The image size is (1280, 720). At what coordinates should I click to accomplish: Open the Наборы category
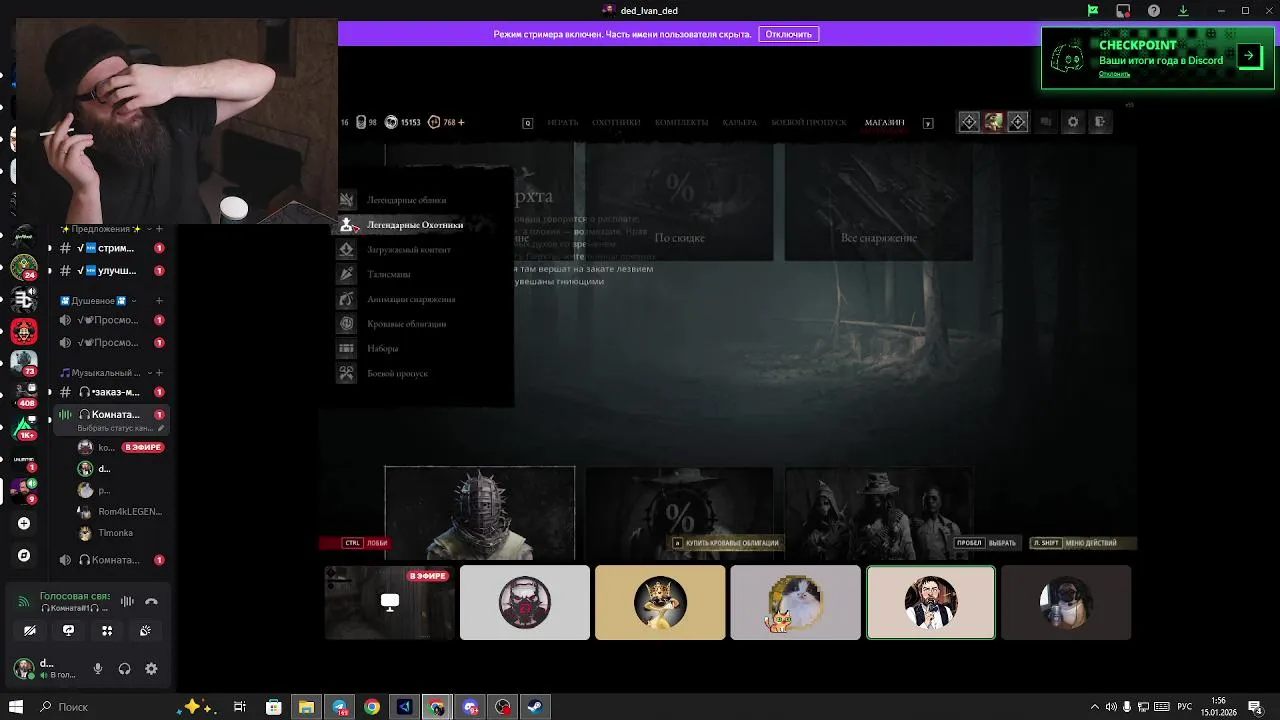coord(383,348)
